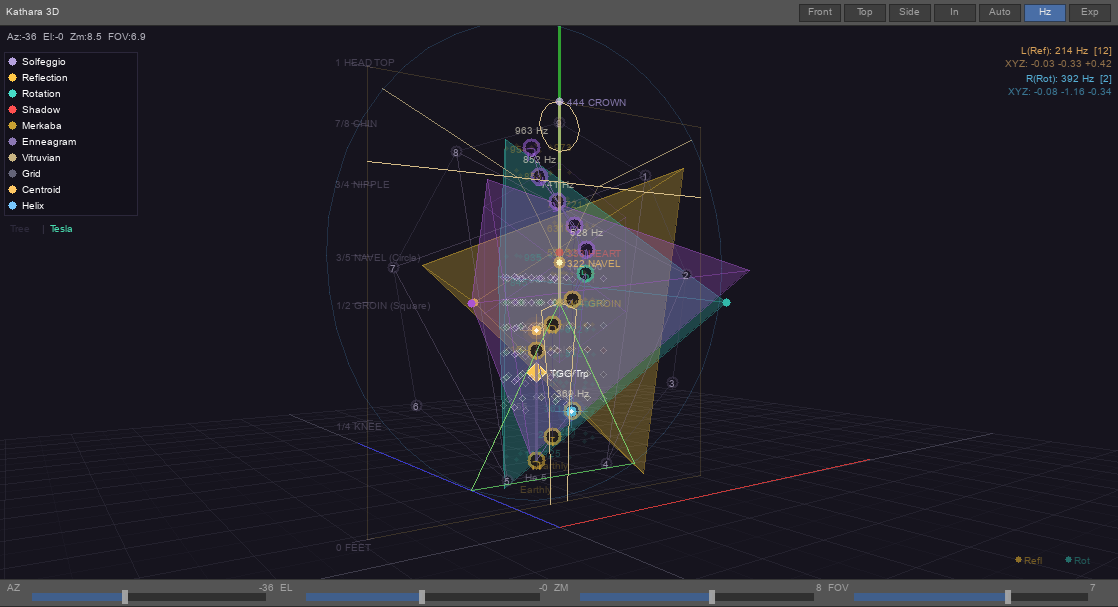Toggle the Rotation layer visibility
Viewport: 1118px width, 607px height.
point(10,93)
